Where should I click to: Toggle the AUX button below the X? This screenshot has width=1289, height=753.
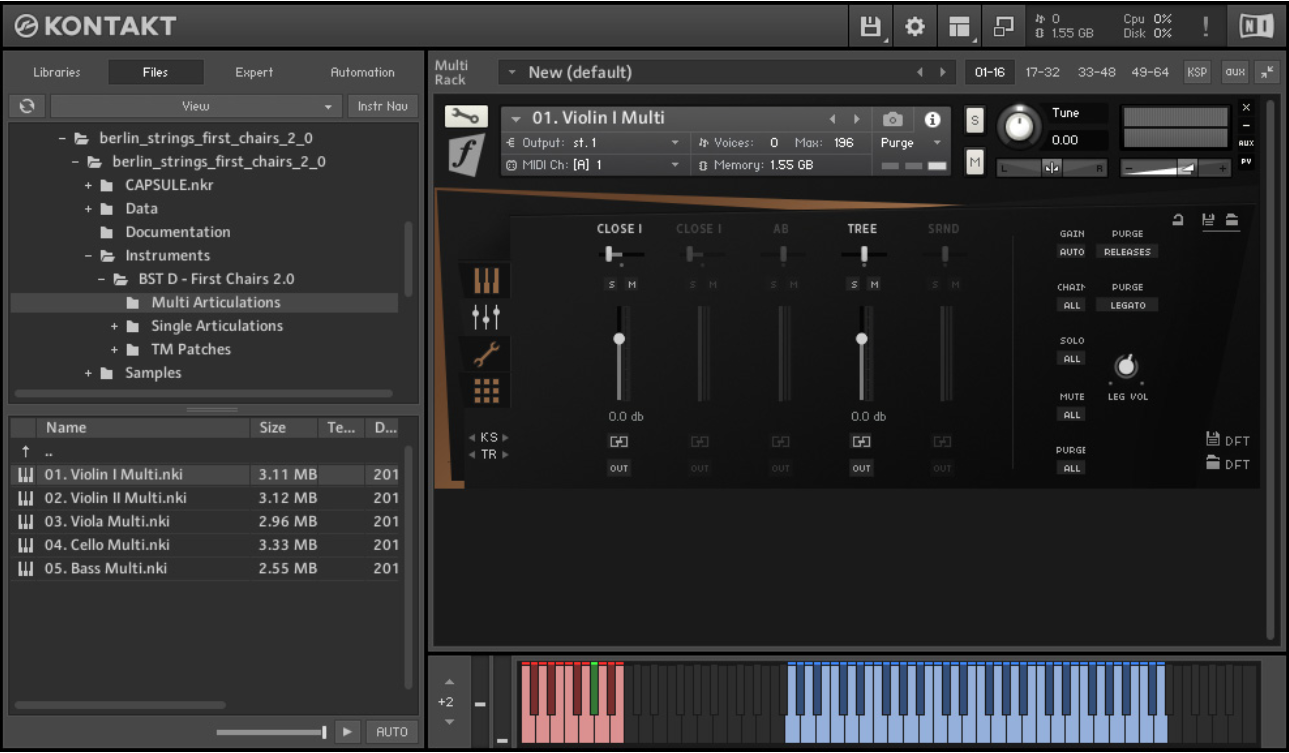(x=1246, y=143)
